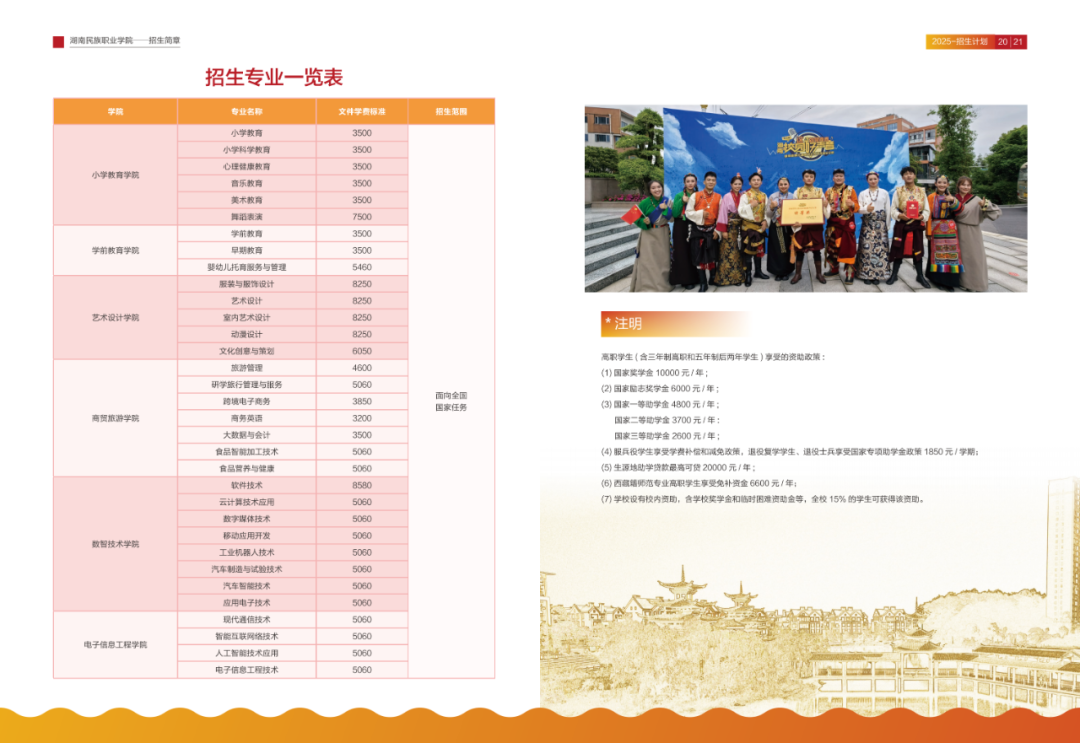Click the page number 20|21 box
This screenshot has height=743, width=1080.
click(x=1010, y=42)
